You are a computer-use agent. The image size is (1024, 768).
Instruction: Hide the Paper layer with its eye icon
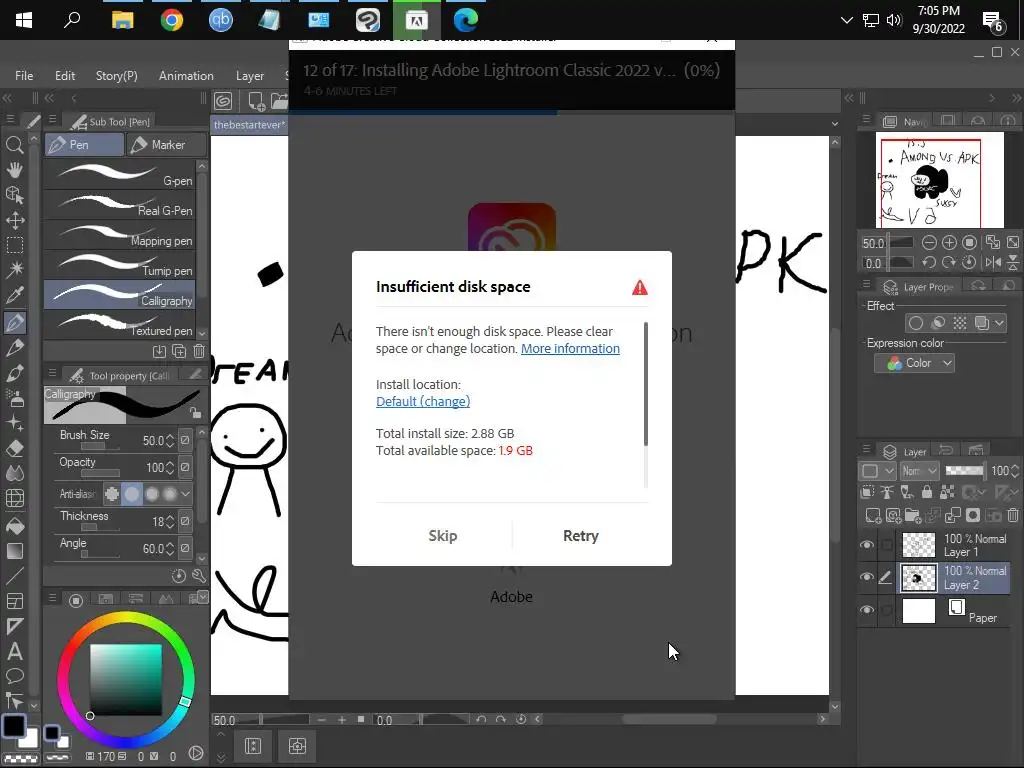[x=867, y=610]
